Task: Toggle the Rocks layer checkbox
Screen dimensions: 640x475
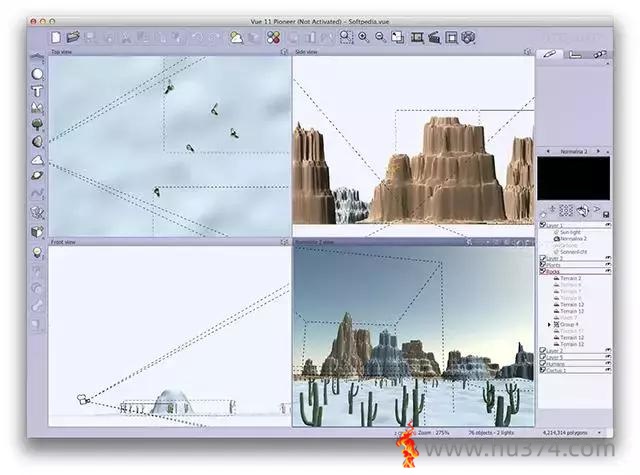Action: [542, 271]
